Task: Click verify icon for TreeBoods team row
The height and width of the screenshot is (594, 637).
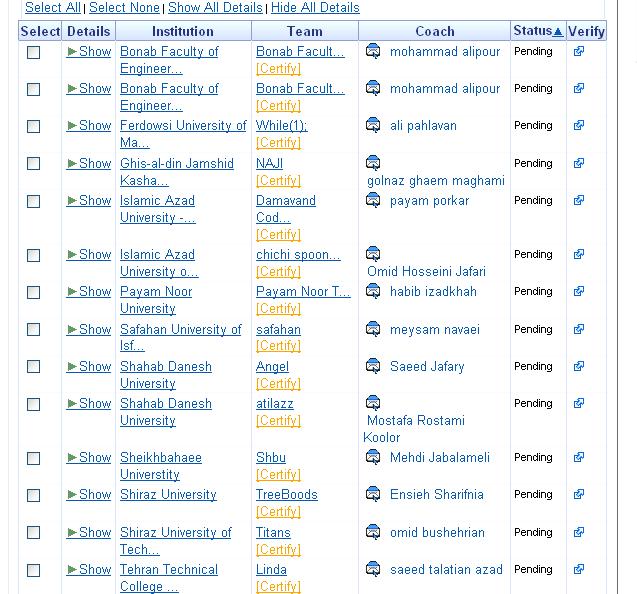Action: point(578,495)
